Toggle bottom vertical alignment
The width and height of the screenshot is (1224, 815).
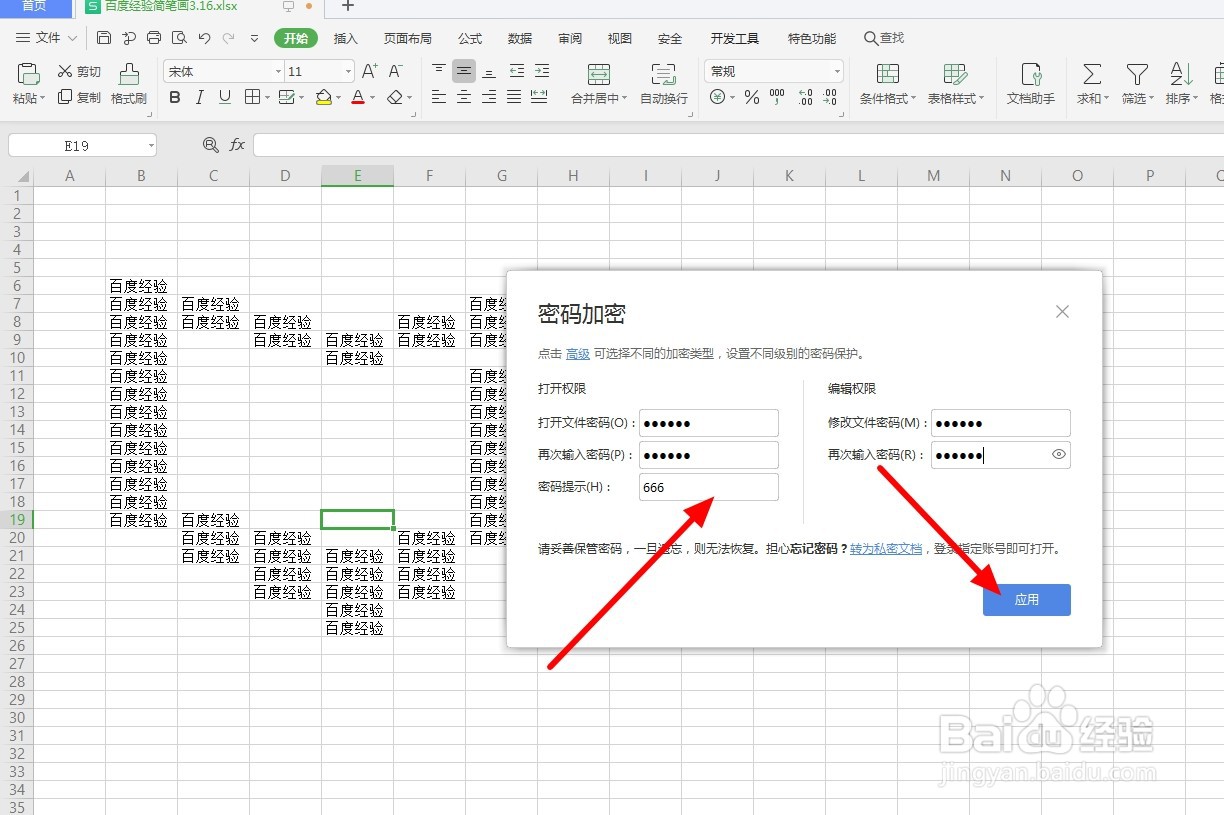click(x=489, y=71)
